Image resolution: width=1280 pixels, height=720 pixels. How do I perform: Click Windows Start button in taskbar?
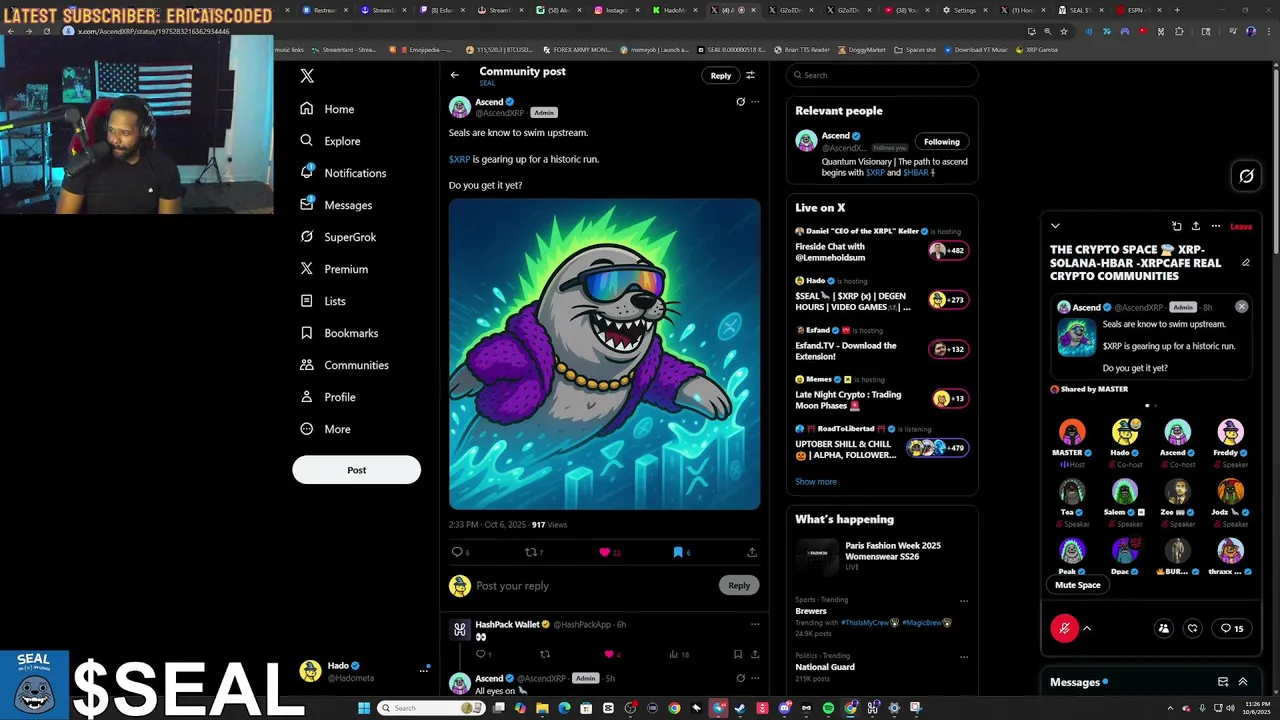(x=364, y=708)
